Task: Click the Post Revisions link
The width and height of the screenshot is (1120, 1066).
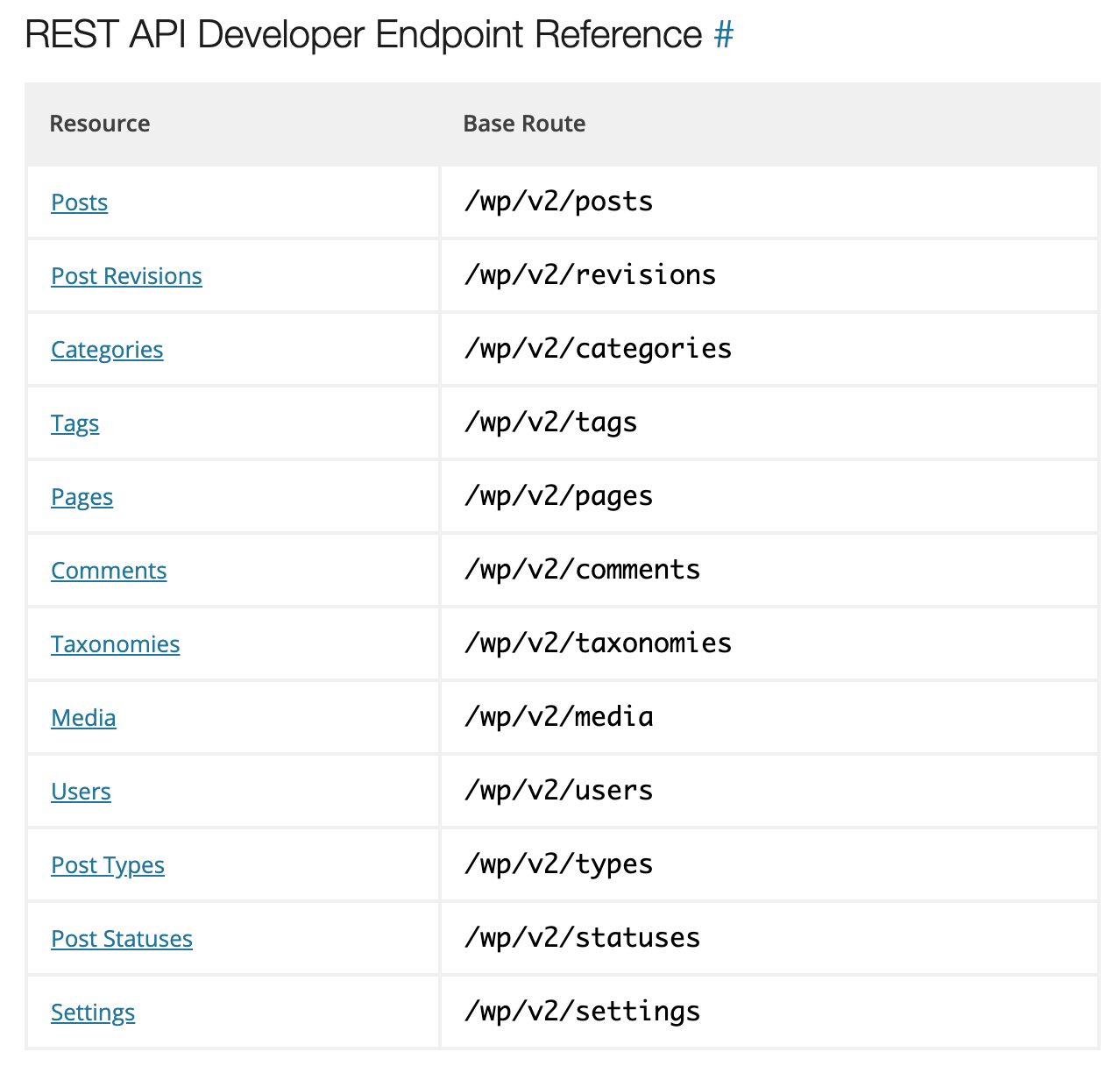Action: [x=126, y=275]
